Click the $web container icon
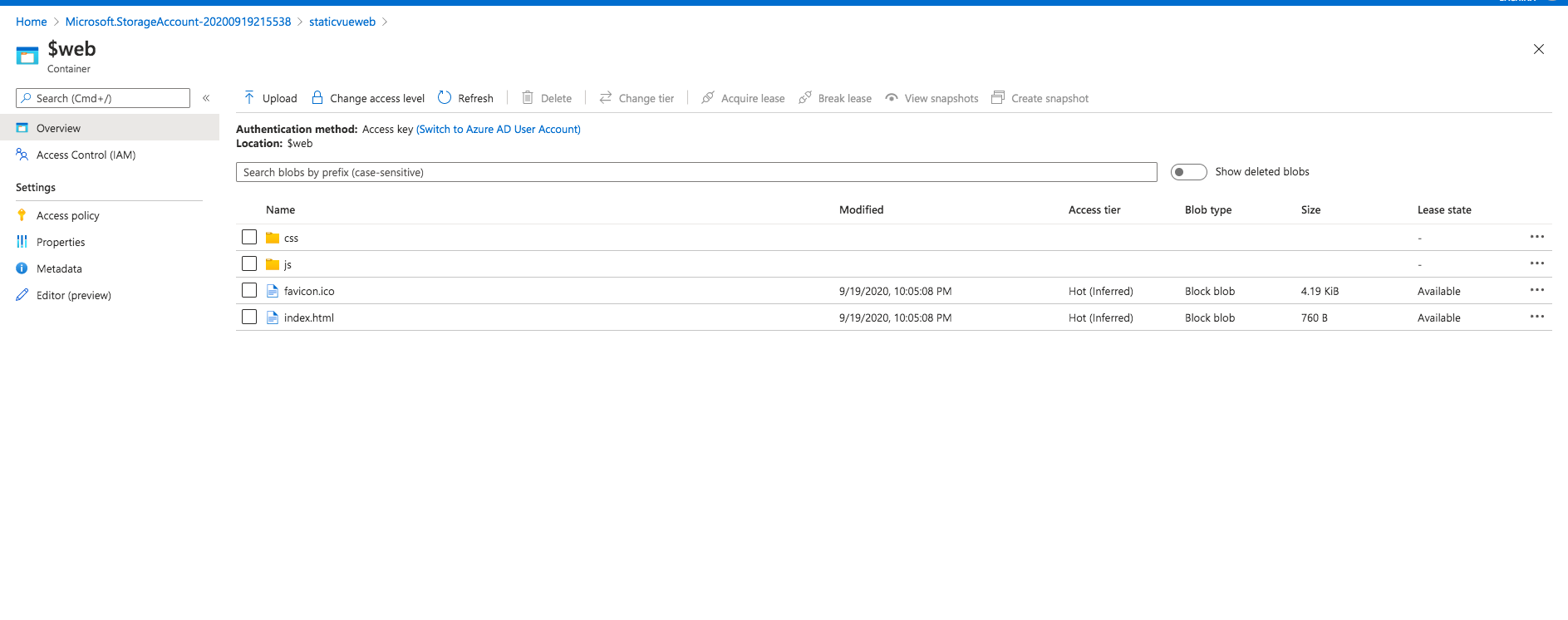The width and height of the screenshot is (1568, 620). pyautogui.click(x=27, y=56)
